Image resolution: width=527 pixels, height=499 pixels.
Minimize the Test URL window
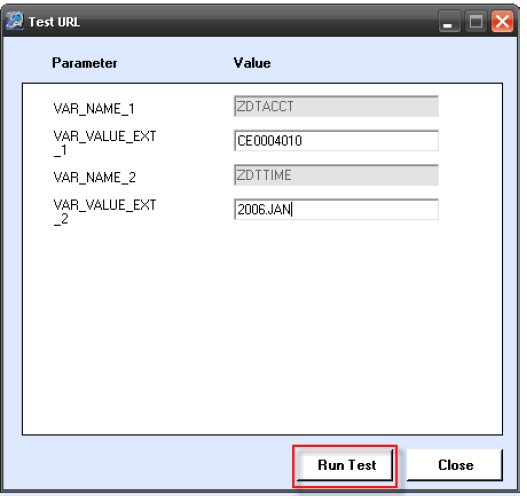(449, 22)
